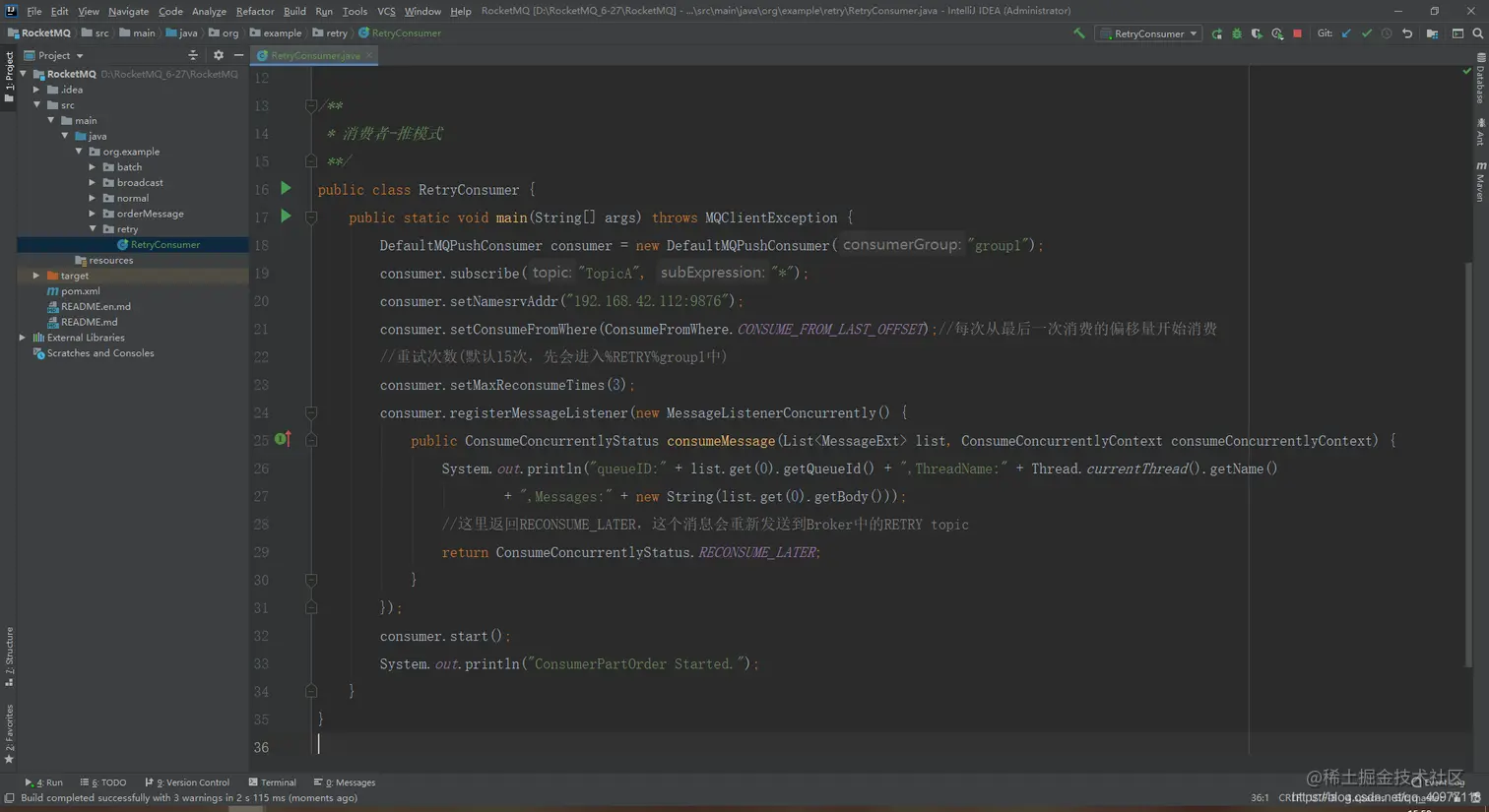Image resolution: width=1489 pixels, height=812 pixels.
Task: Click Search Everywhere magnifier icon
Action: click(x=1478, y=33)
